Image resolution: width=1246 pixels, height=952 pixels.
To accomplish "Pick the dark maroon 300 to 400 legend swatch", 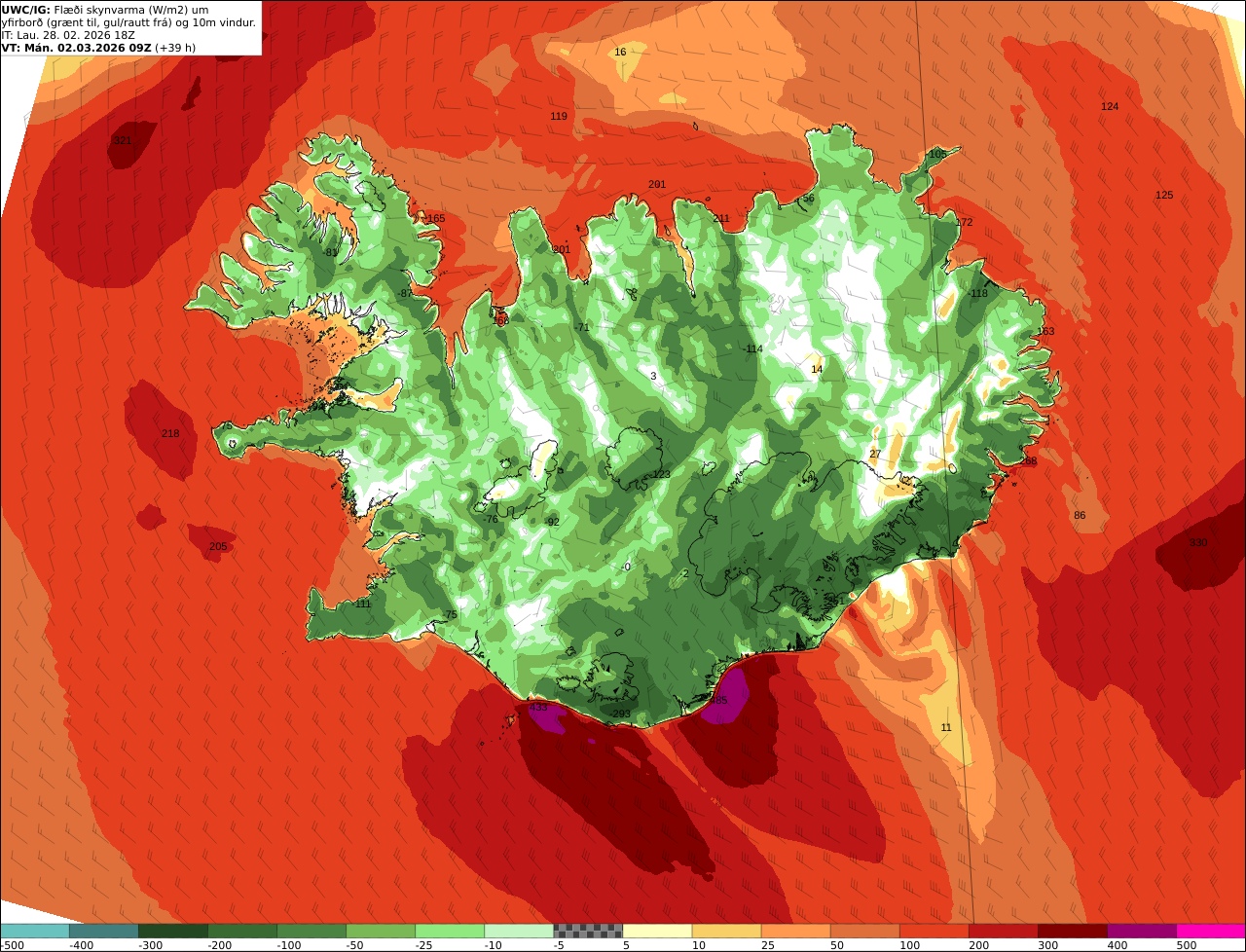I will [x=1073, y=931].
